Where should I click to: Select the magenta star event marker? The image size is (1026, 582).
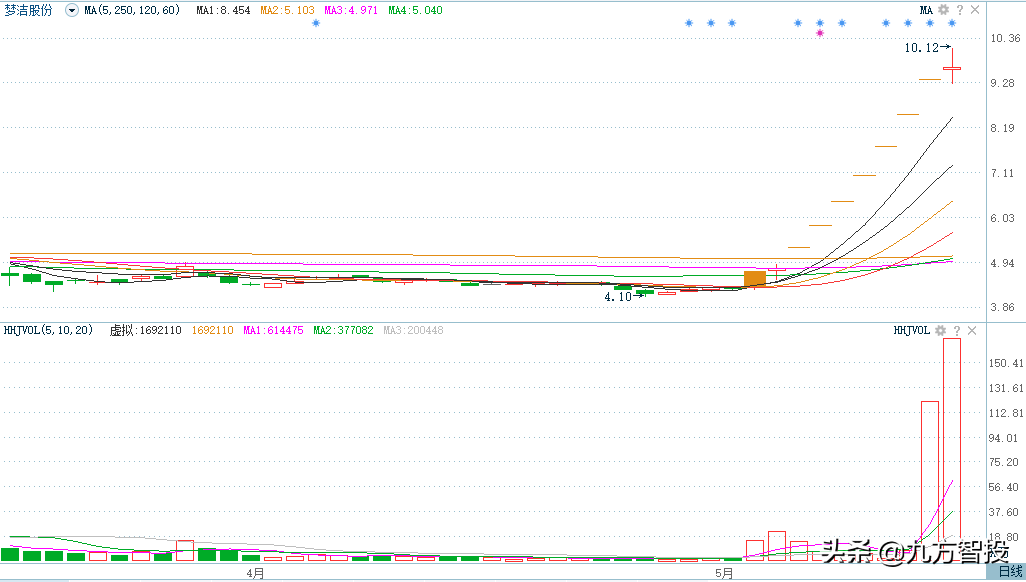click(x=820, y=33)
